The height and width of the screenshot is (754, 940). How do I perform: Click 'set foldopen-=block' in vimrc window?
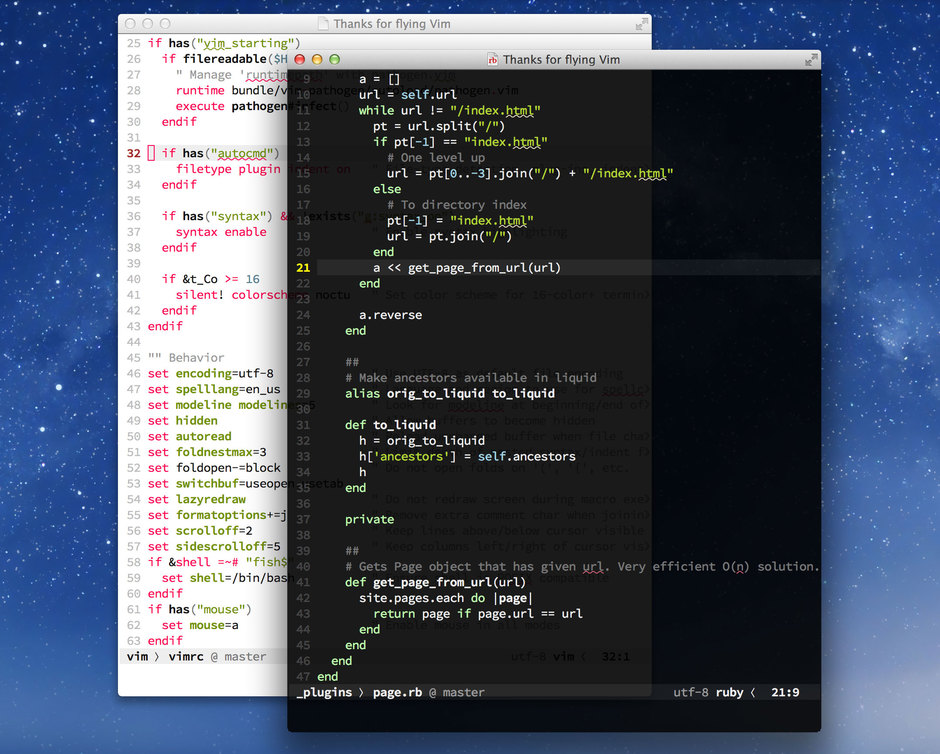pyautogui.click(x=214, y=468)
